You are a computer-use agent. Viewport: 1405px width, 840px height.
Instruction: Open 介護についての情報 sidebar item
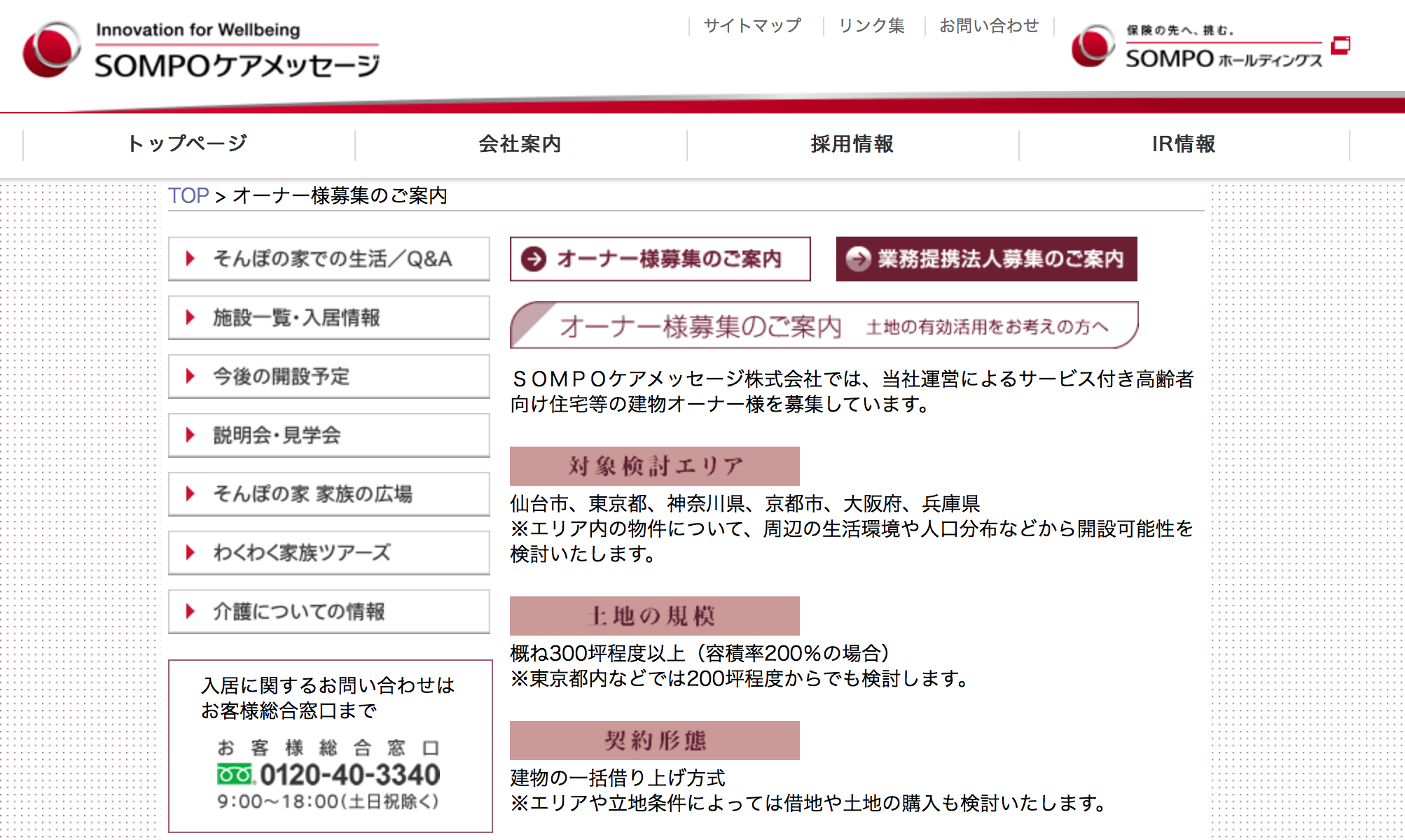[329, 612]
